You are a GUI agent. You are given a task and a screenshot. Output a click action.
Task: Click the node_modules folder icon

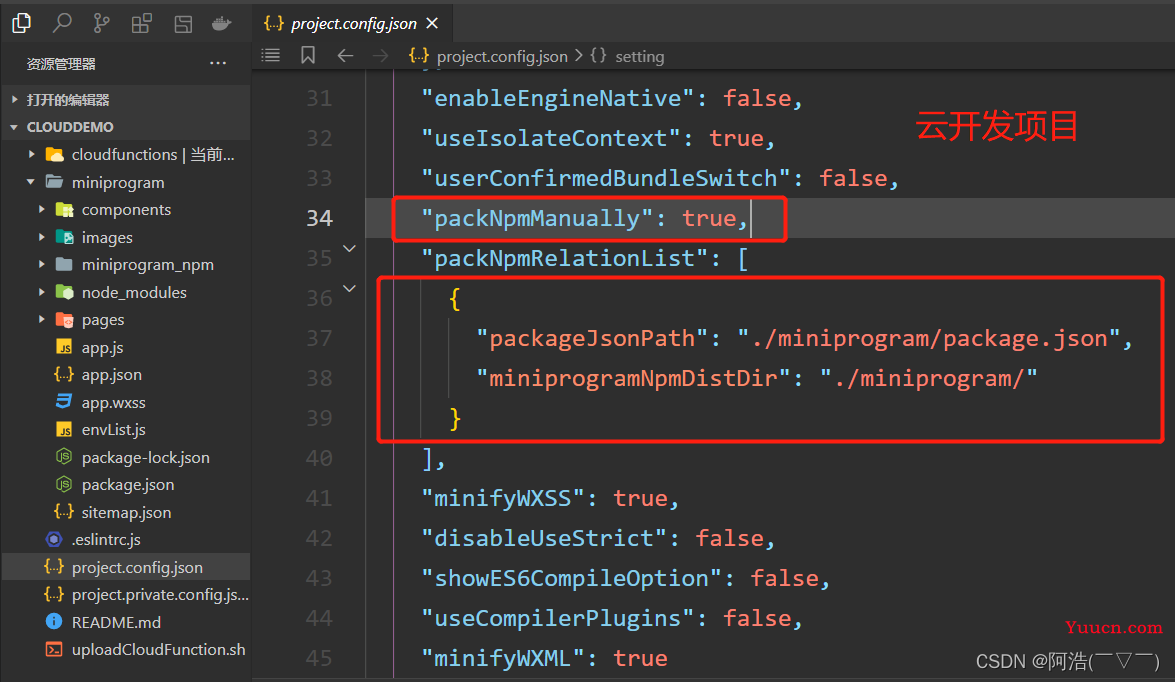(x=64, y=292)
